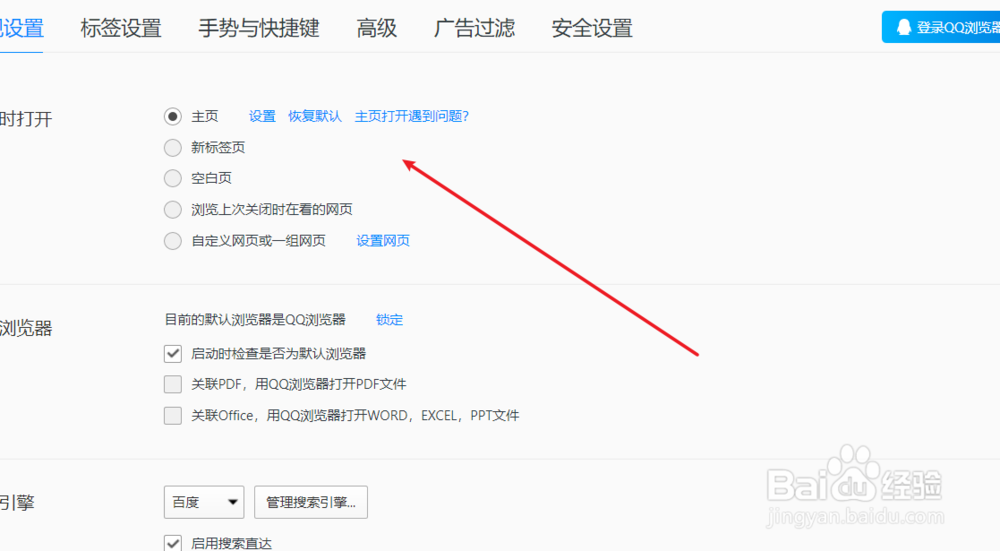Click the 设置 link beside 主页
This screenshot has height=551, width=1000.
tap(262, 116)
